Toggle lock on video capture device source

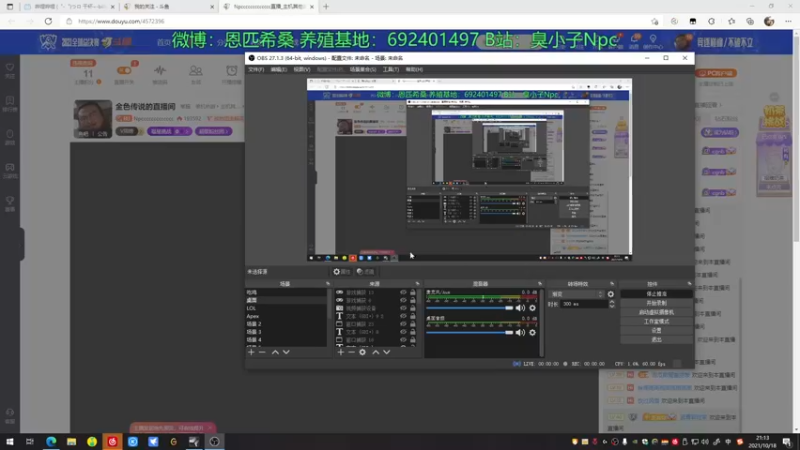[412, 308]
